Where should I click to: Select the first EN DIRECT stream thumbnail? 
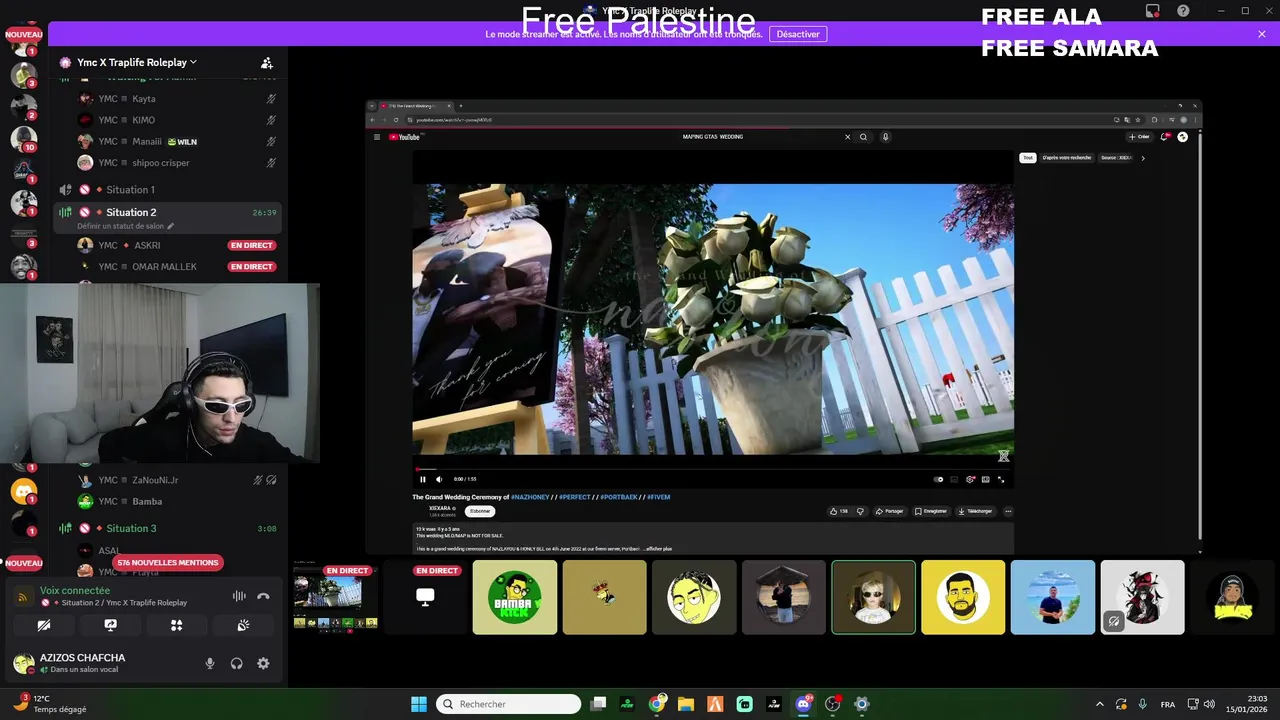(335, 597)
